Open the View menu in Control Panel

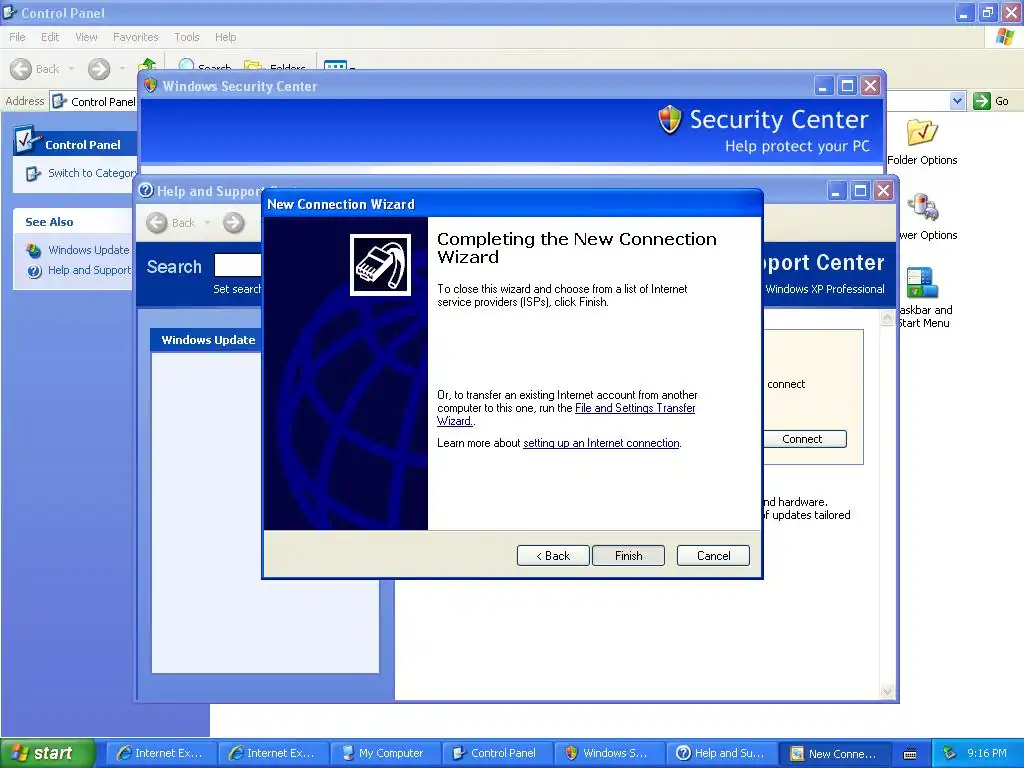pos(86,37)
